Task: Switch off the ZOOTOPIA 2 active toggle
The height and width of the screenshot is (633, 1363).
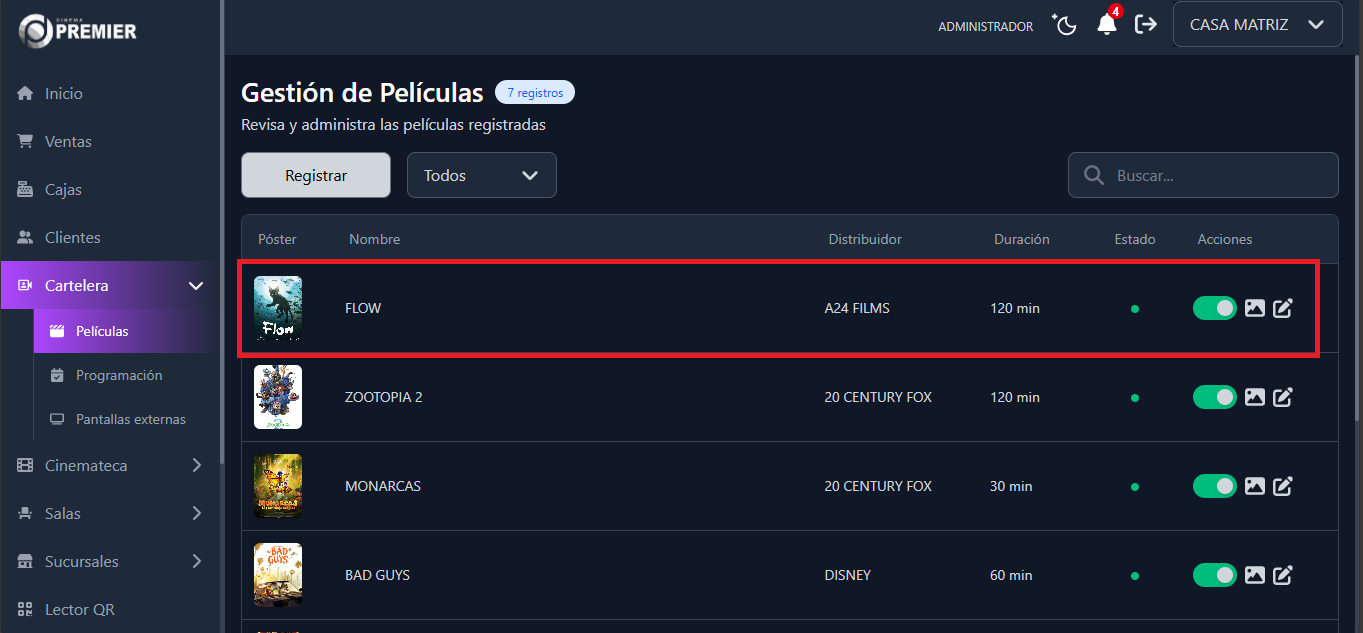Action: click(x=1214, y=397)
